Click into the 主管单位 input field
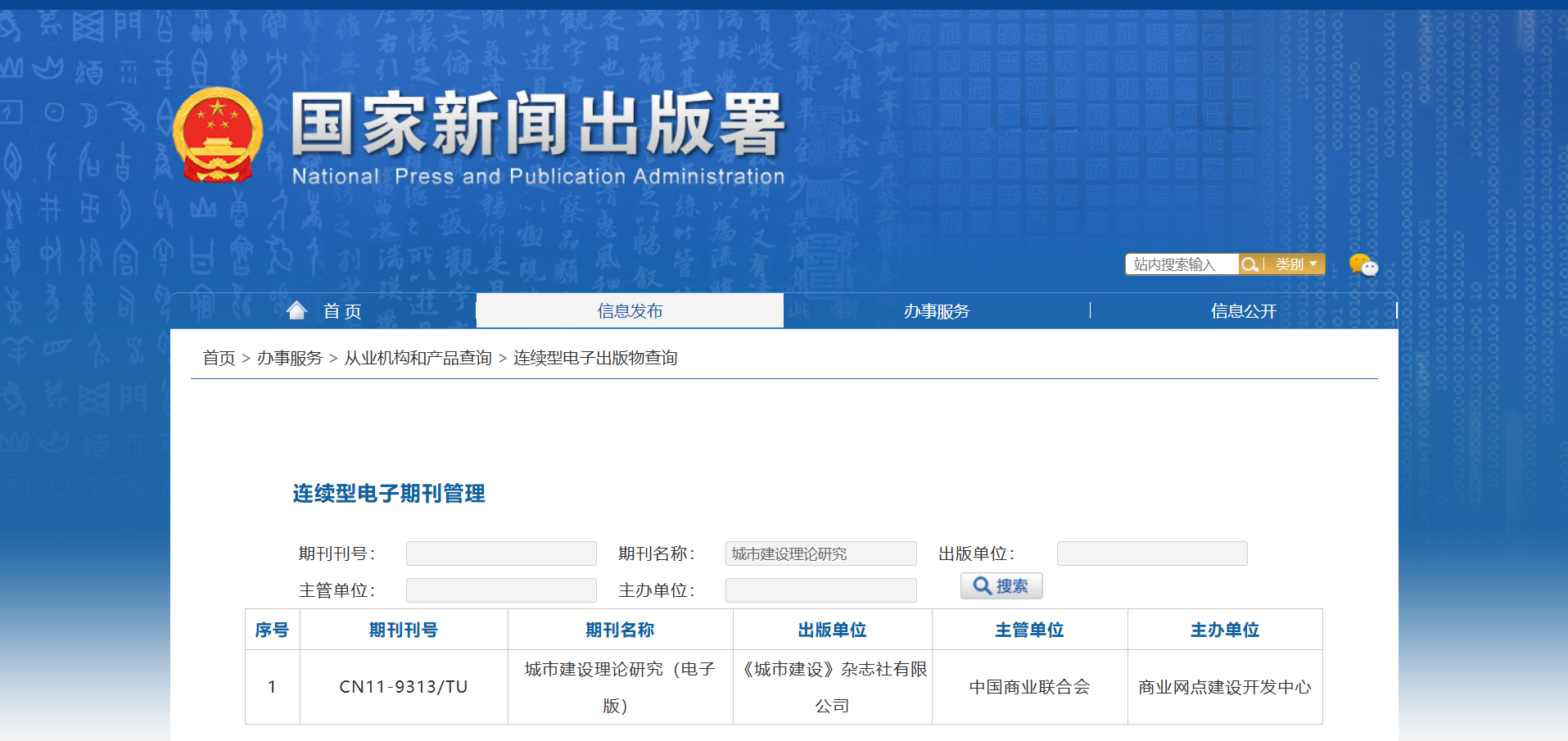The image size is (1568, 741). [501, 590]
